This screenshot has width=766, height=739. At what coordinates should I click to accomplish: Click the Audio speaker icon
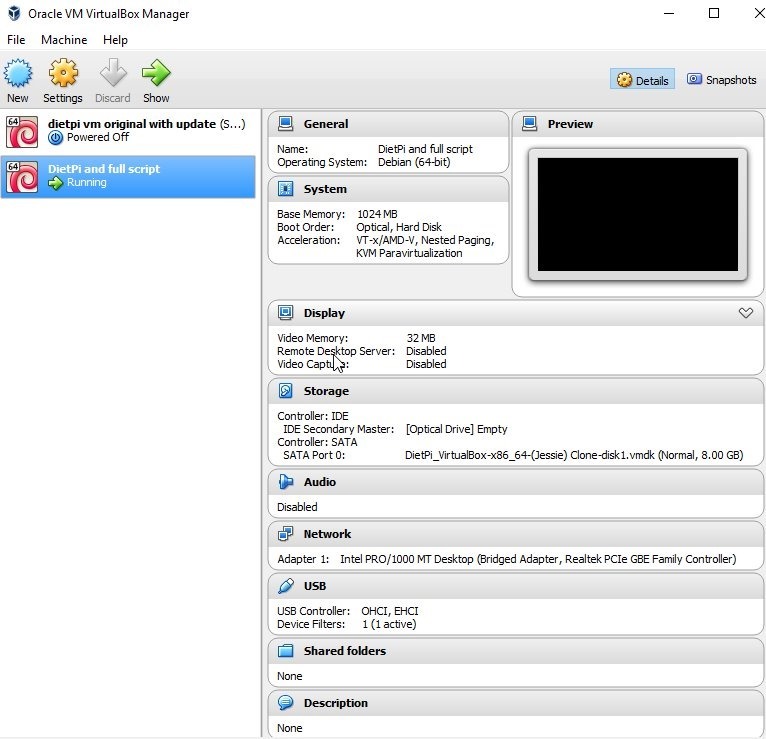pyautogui.click(x=286, y=482)
